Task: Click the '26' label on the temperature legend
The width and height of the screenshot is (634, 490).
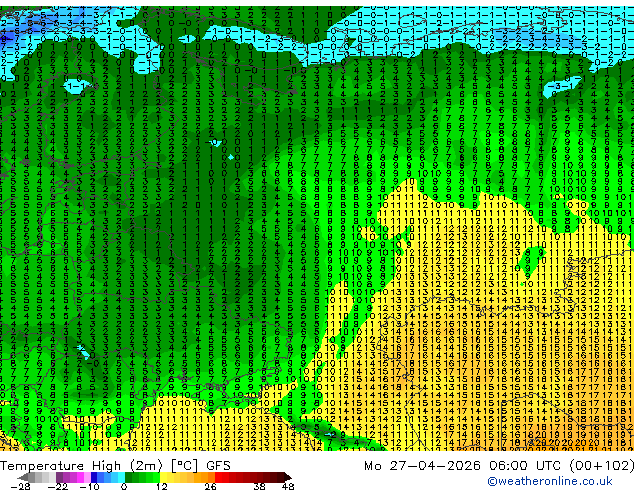Action: coord(210,486)
